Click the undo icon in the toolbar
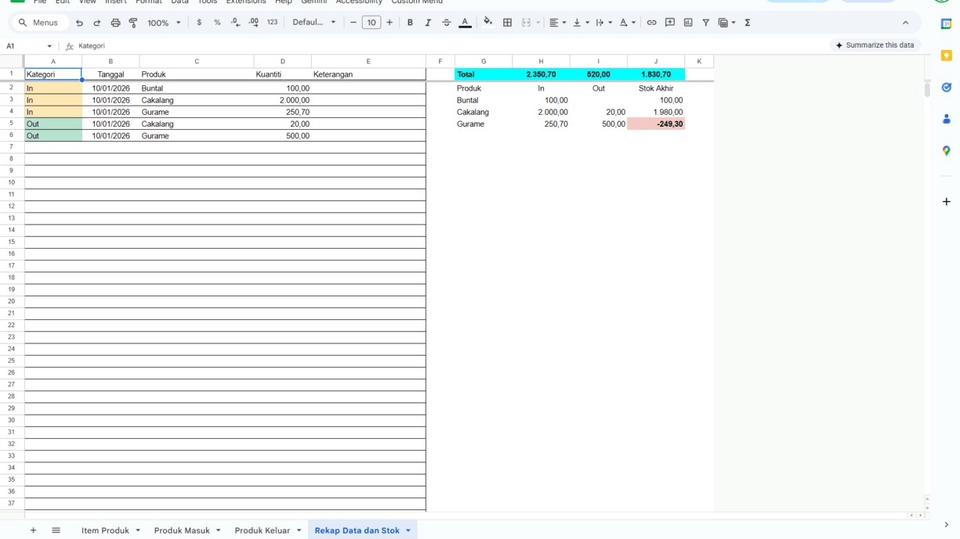Viewport: 960px width, 539px height. (x=79, y=23)
